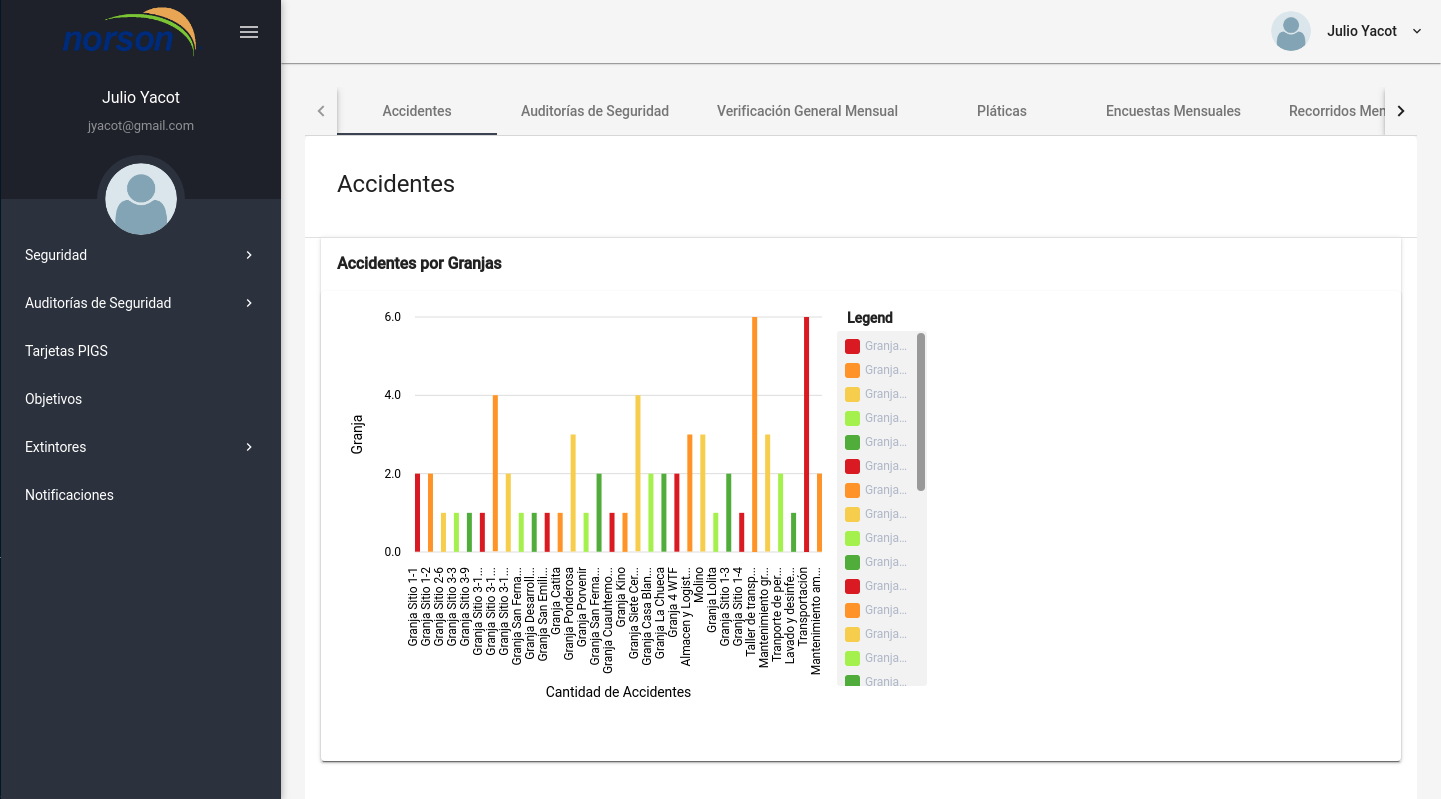
Task: Click the red Granja Sitio 1-1 bar
Action: [417, 513]
